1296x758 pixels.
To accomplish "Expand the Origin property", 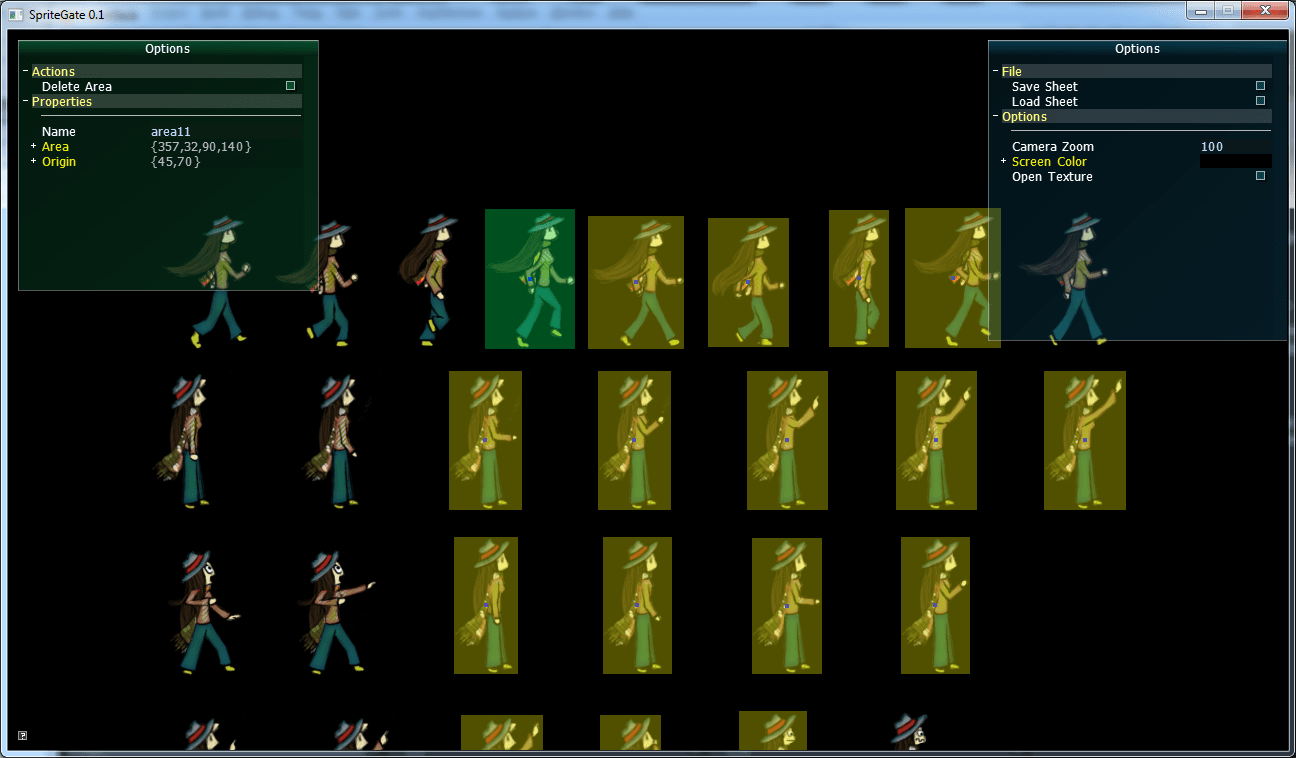I will [33, 161].
